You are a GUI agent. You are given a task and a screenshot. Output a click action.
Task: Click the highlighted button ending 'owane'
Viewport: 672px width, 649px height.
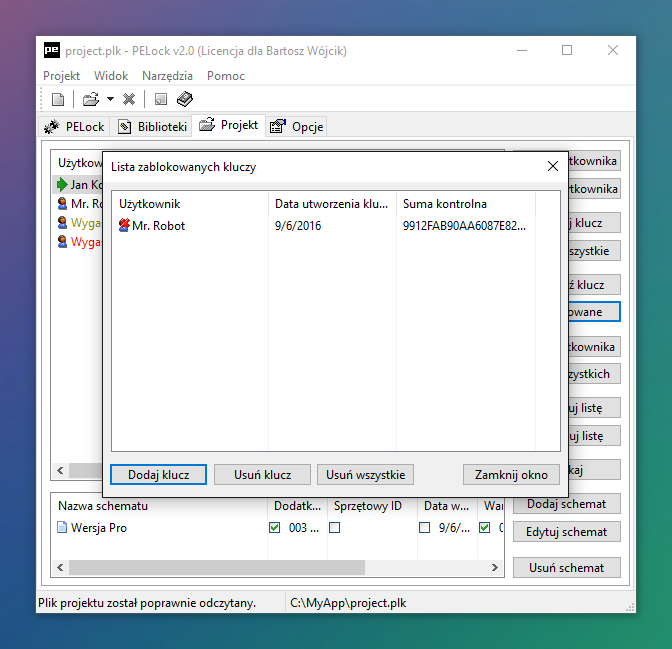[594, 312]
